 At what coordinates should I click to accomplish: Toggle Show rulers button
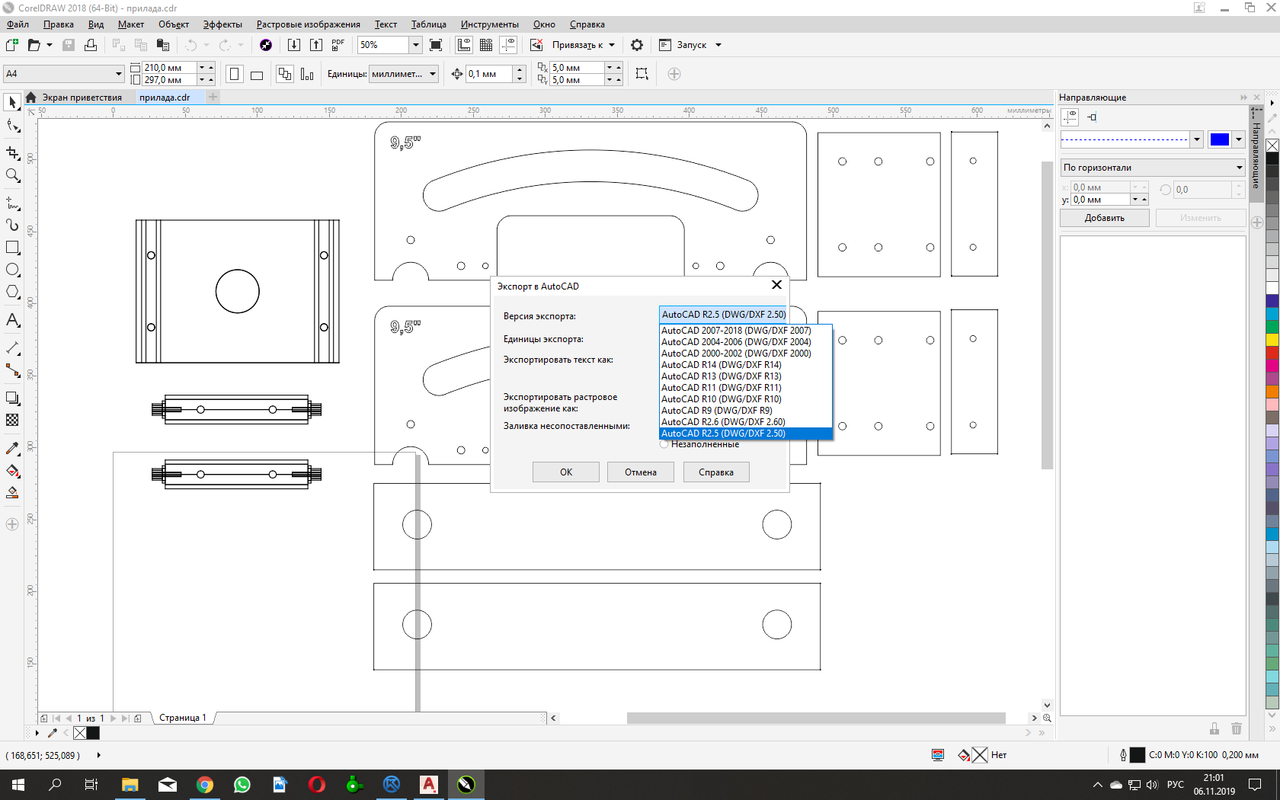tap(464, 45)
